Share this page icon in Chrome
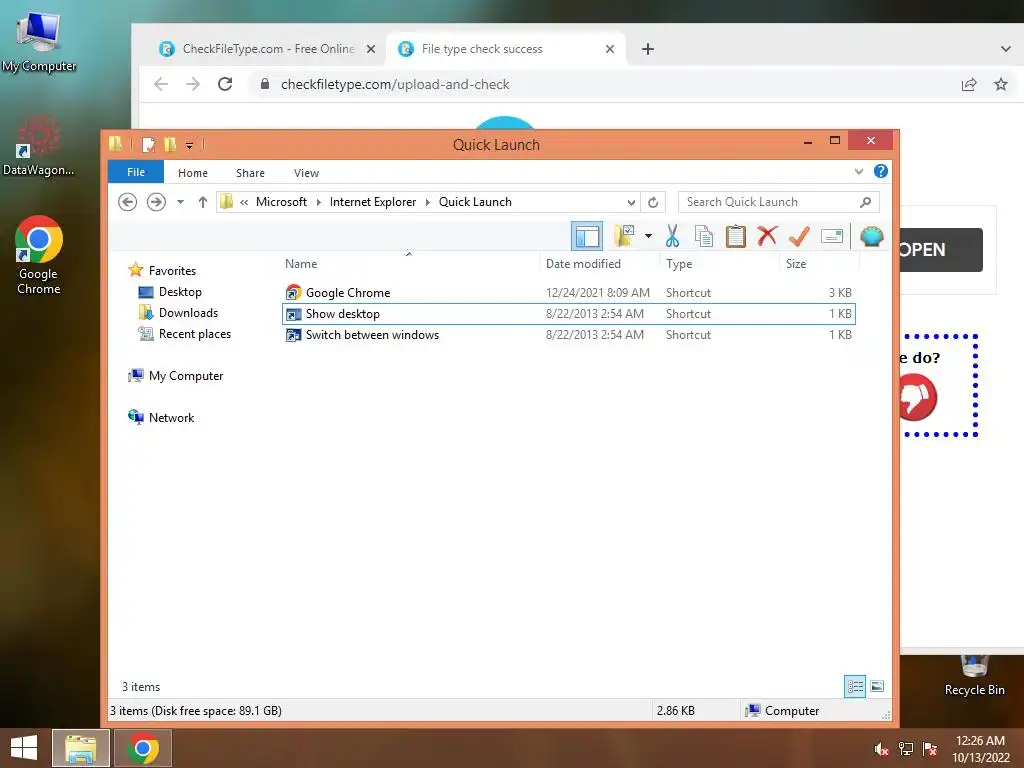This screenshot has height=768, width=1024. 969,84
